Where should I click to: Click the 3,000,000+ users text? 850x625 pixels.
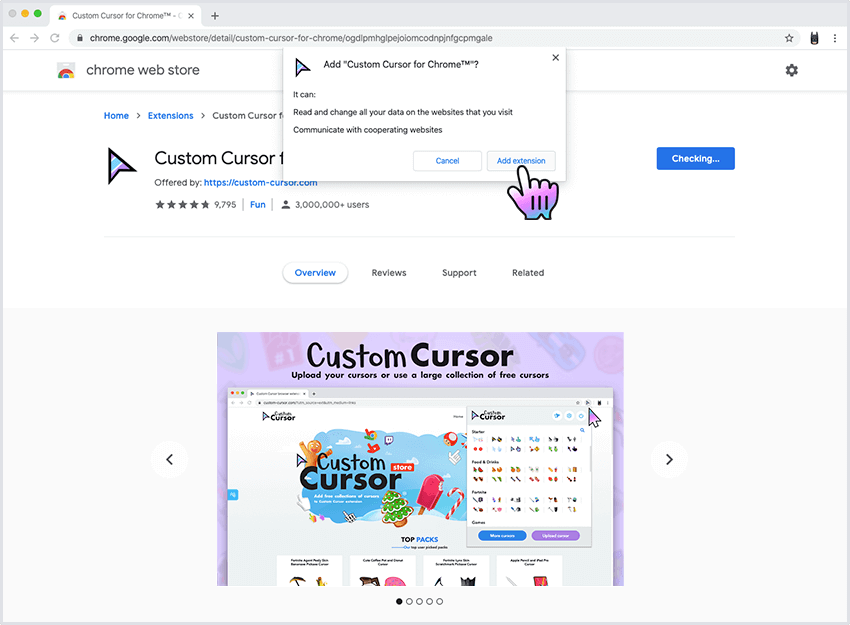332,204
